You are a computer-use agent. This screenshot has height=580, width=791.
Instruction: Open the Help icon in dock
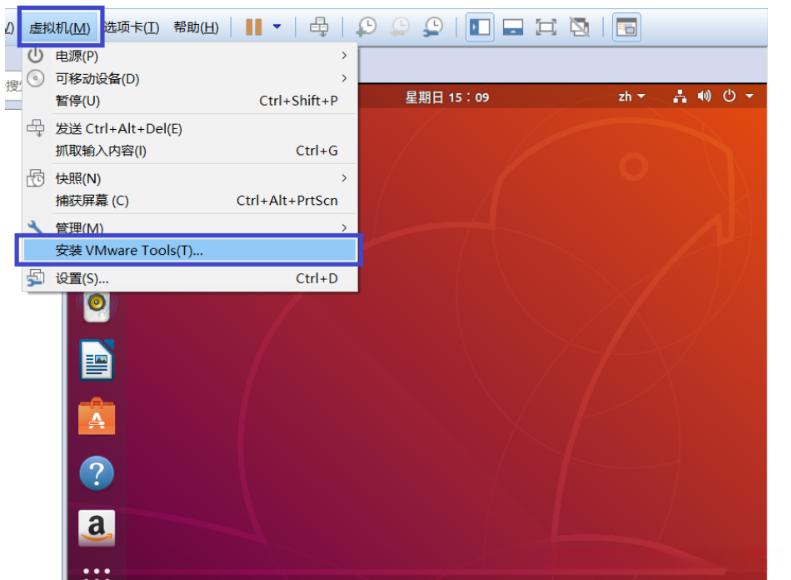96,473
